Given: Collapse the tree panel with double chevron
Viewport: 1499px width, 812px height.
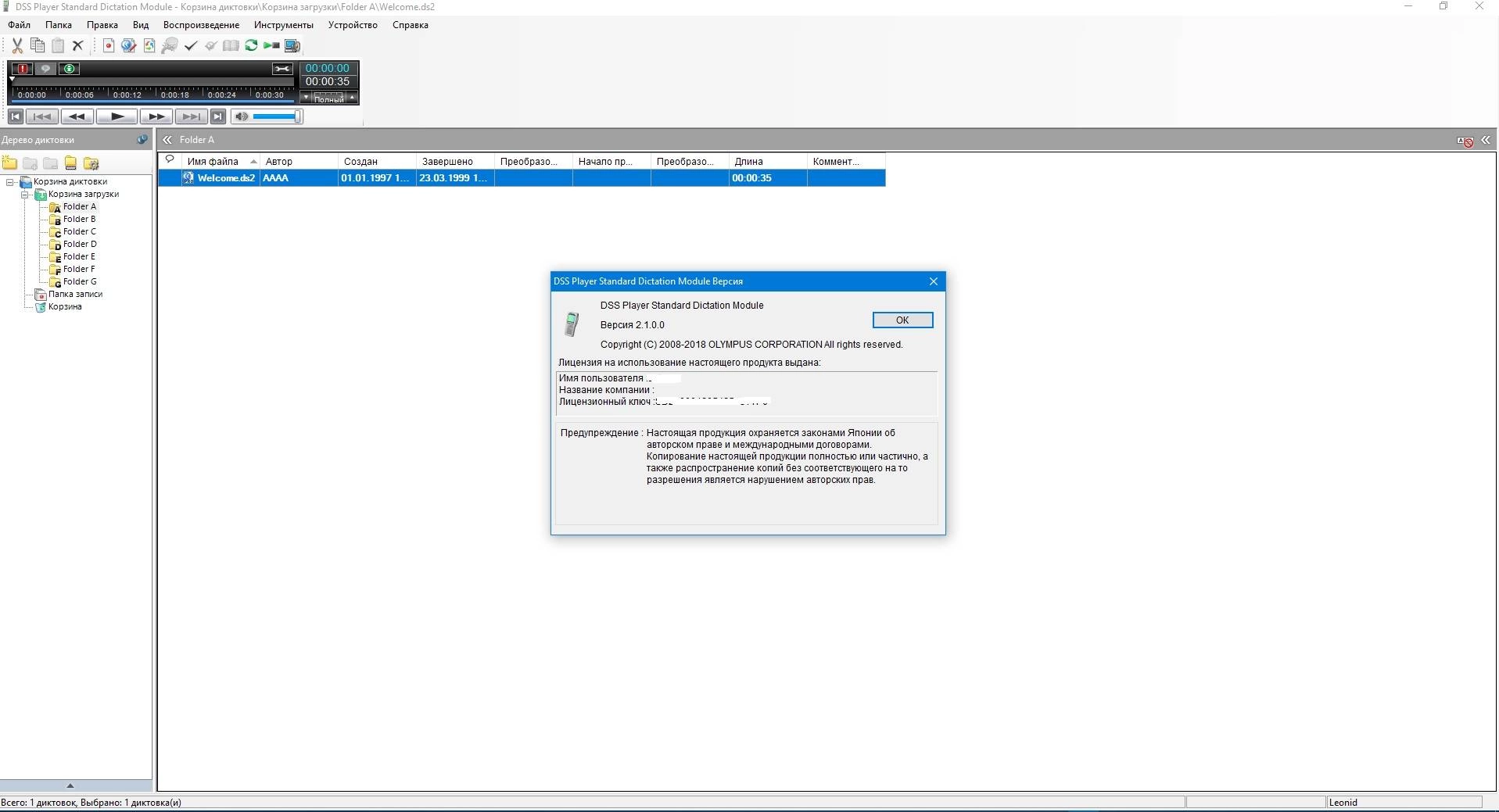Looking at the screenshot, I should point(167,140).
